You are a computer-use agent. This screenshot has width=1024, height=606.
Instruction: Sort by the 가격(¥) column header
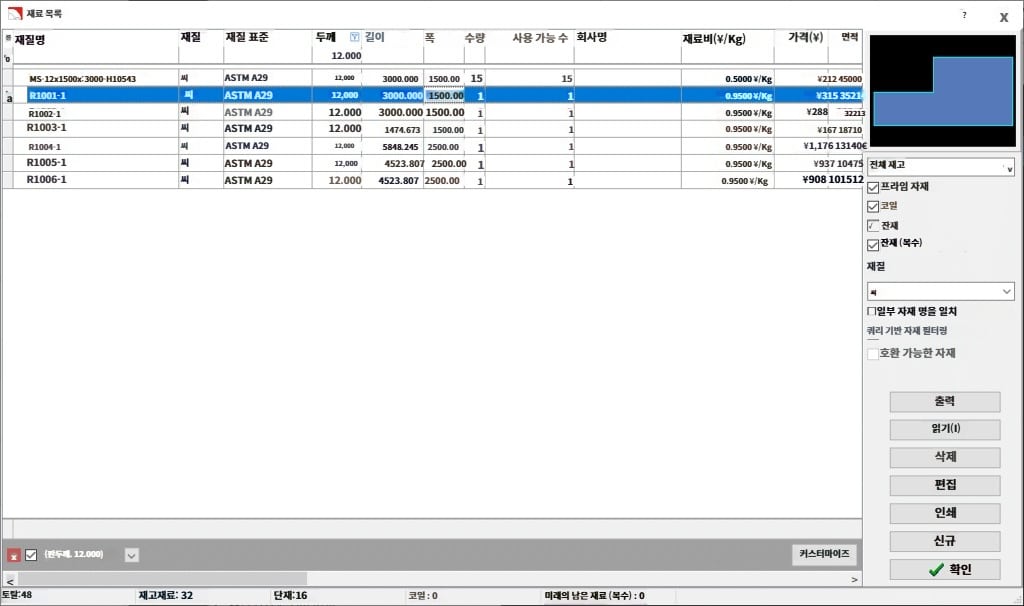pos(800,38)
